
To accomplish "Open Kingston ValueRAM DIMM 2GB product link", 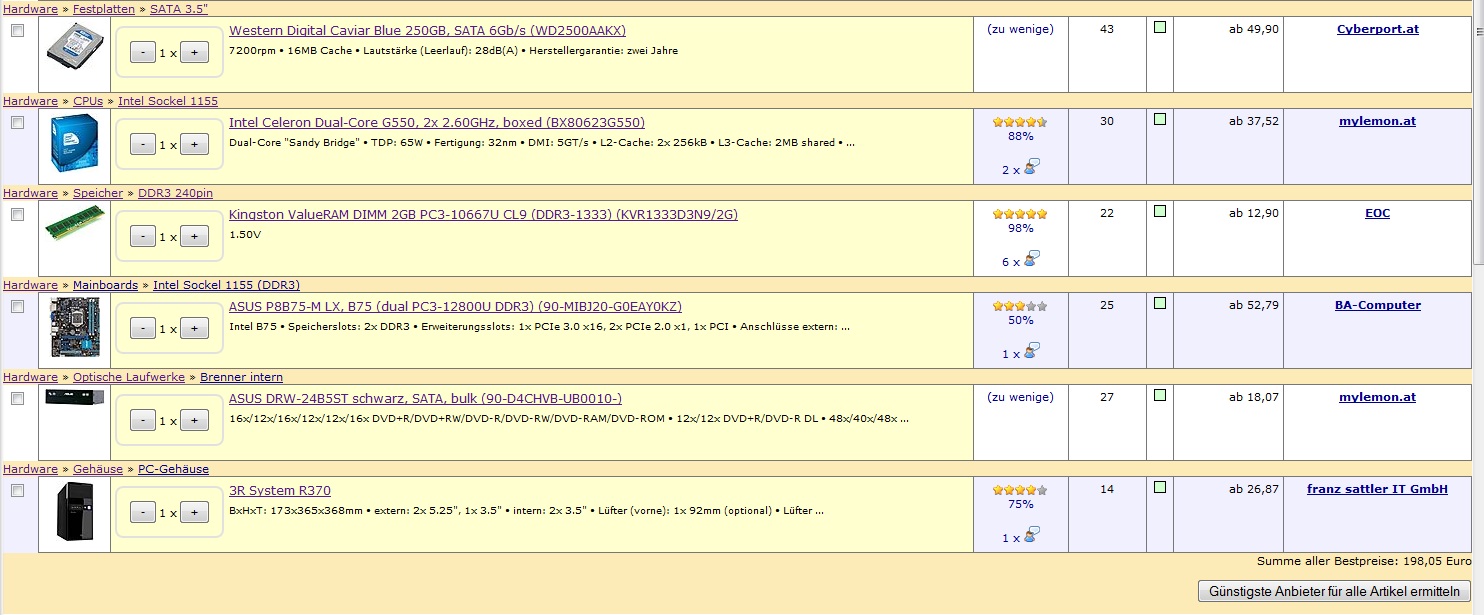I will pos(483,215).
